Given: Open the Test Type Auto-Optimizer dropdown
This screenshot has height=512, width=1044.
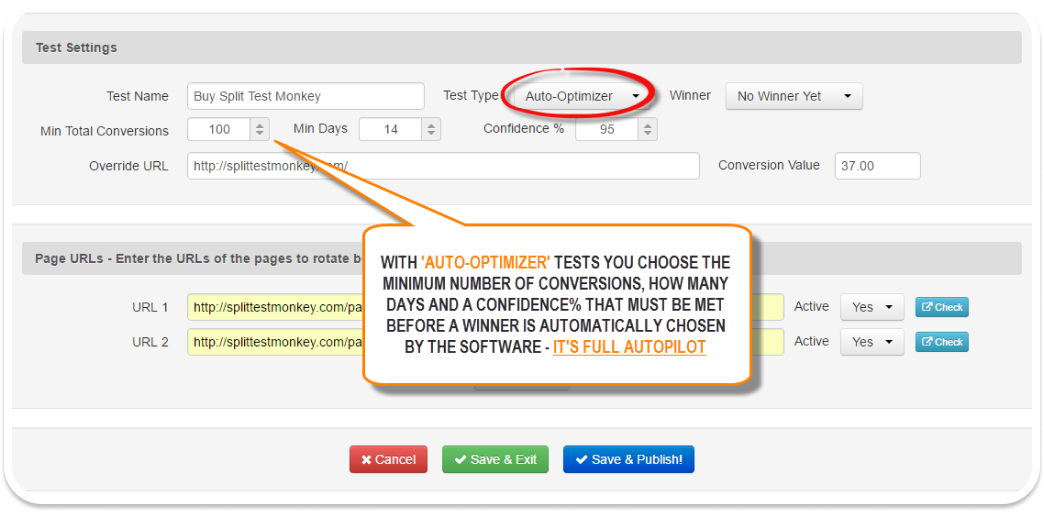Looking at the screenshot, I should [x=583, y=96].
